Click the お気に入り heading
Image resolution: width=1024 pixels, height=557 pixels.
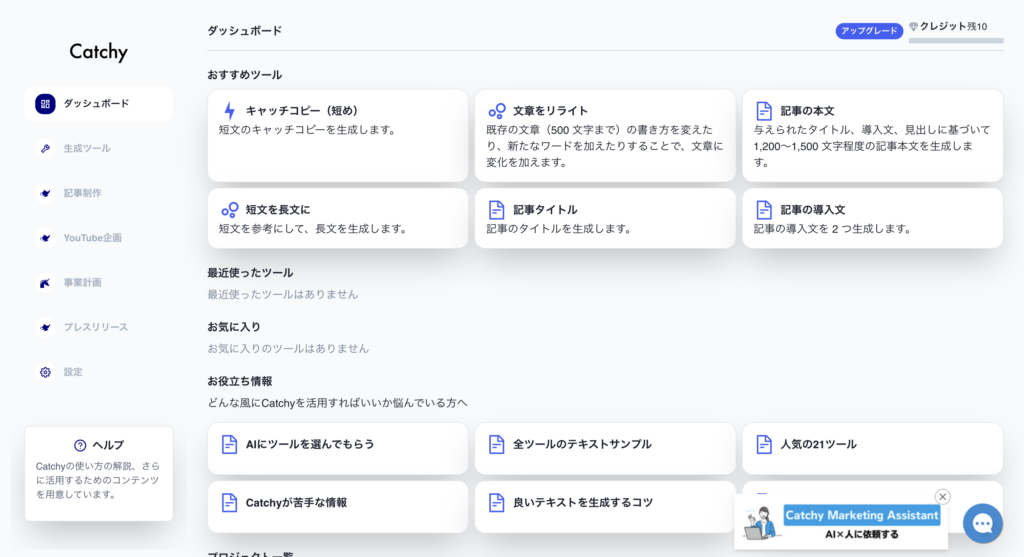click(x=234, y=327)
